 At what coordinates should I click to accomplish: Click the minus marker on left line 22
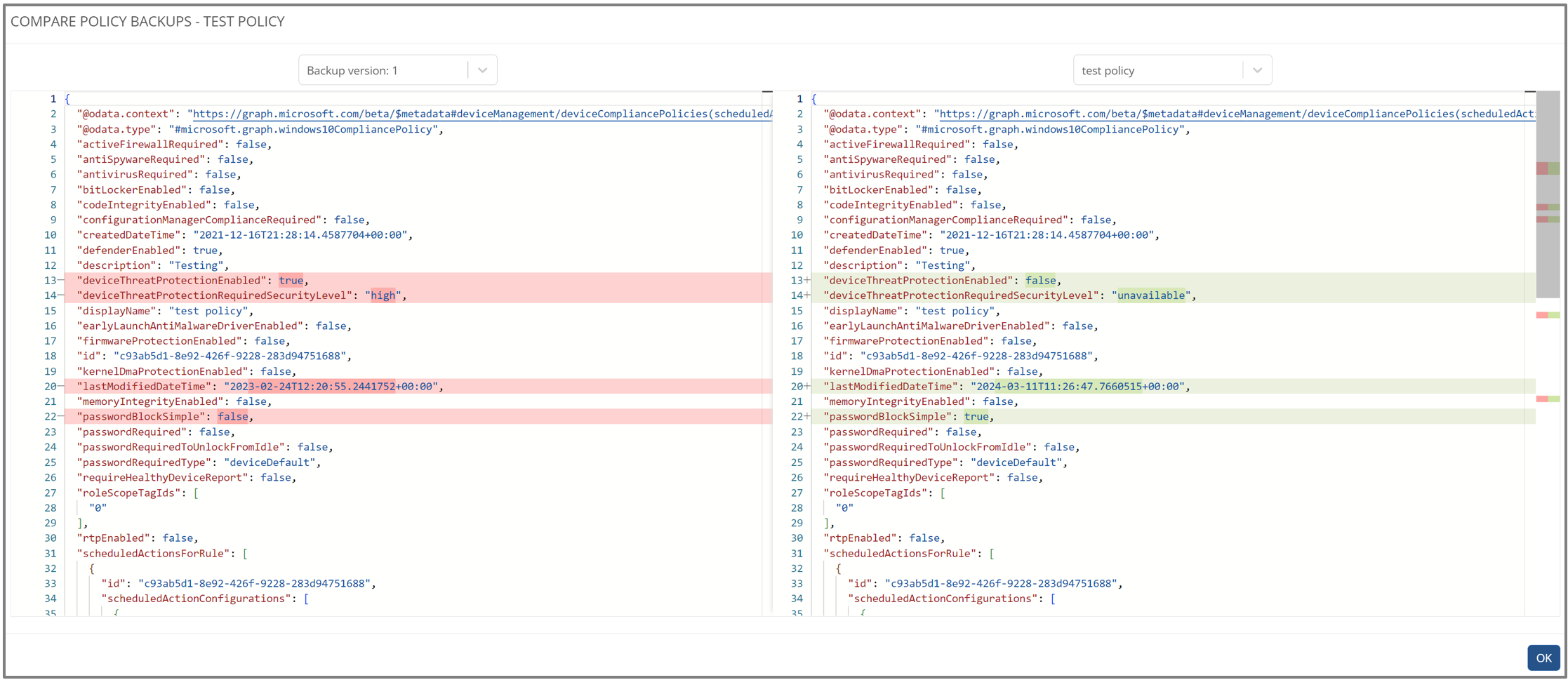tap(60, 417)
